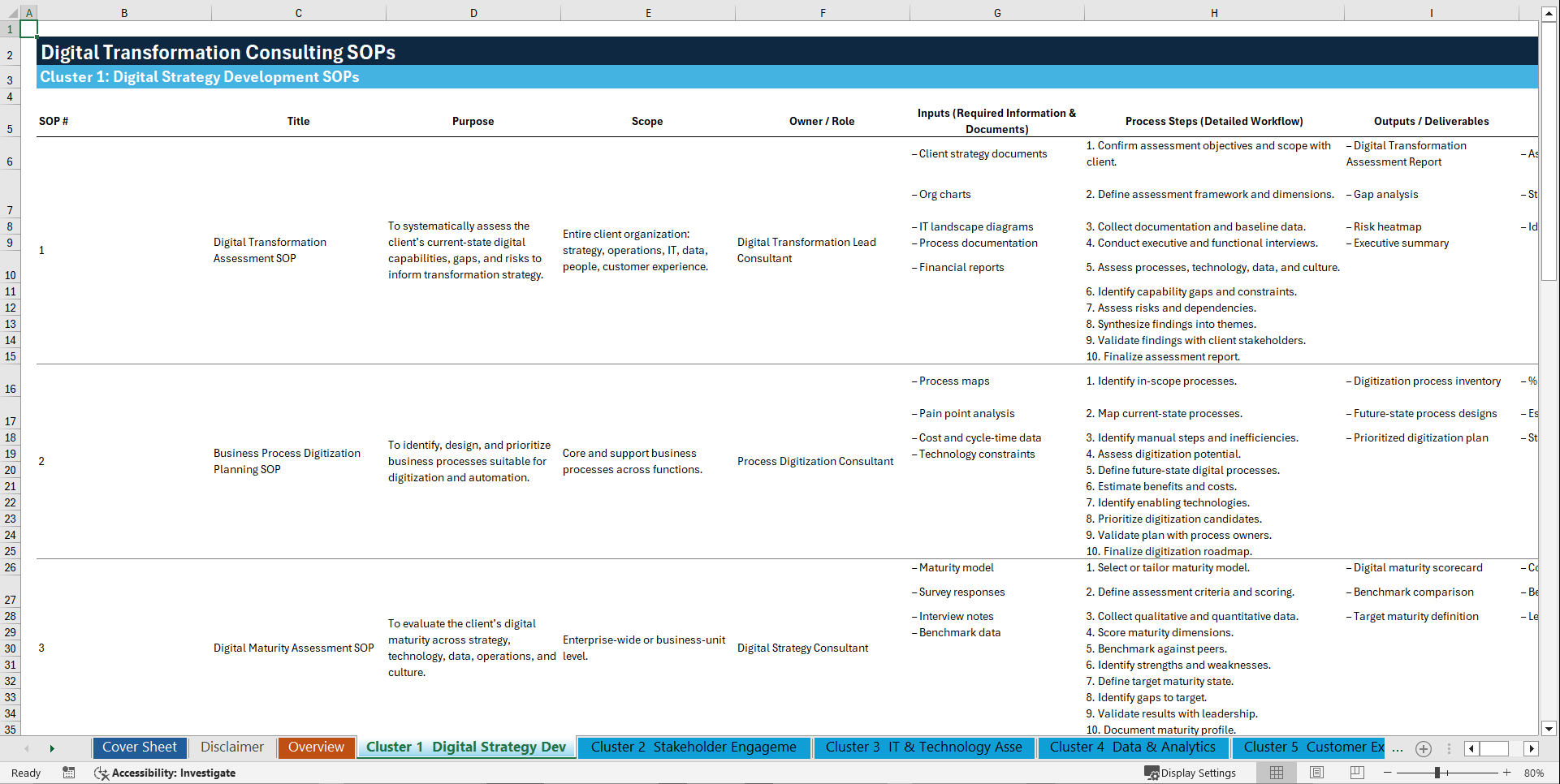
Task: Run the Accessibility: Investigate checker
Action: point(165,773)
